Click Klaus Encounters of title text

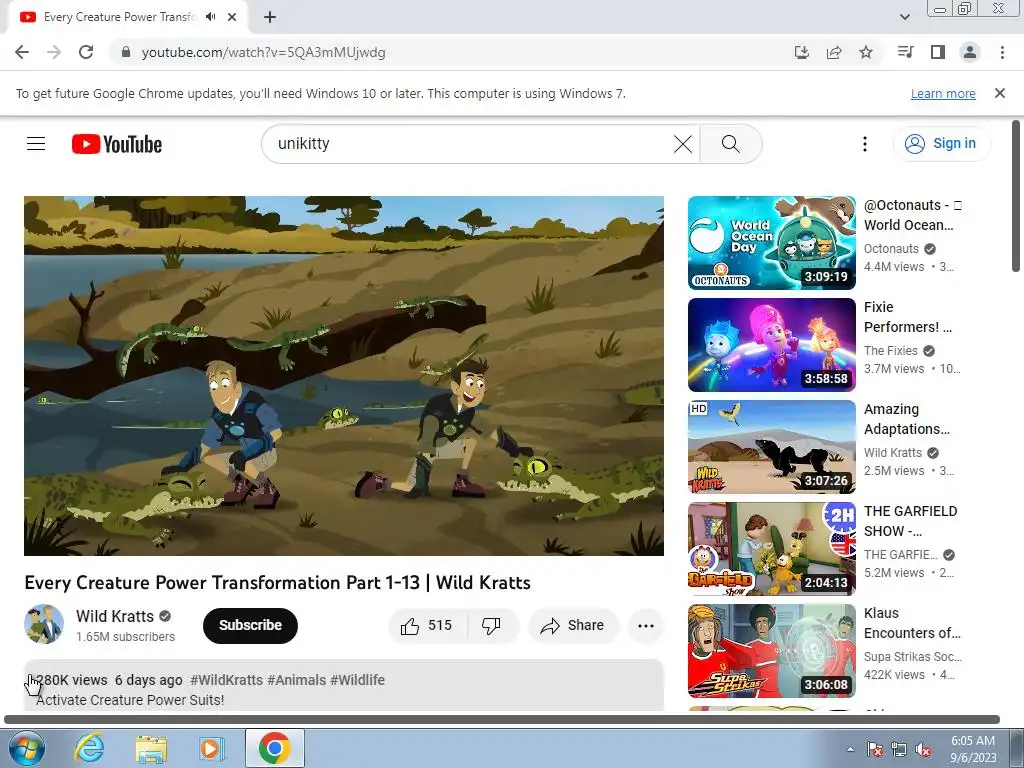912,622
